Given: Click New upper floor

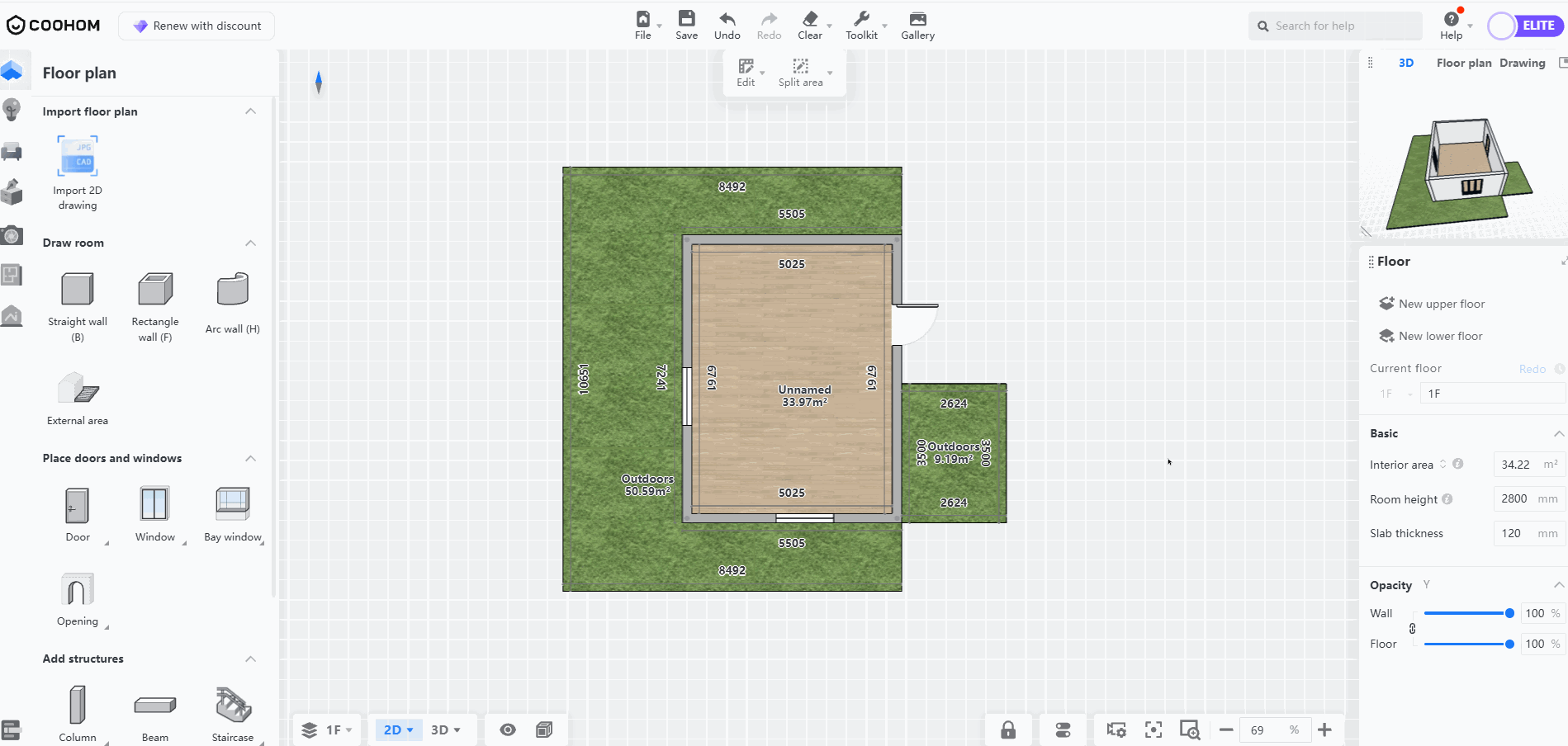Looking at the screenshot, I should pos(1441,304).
